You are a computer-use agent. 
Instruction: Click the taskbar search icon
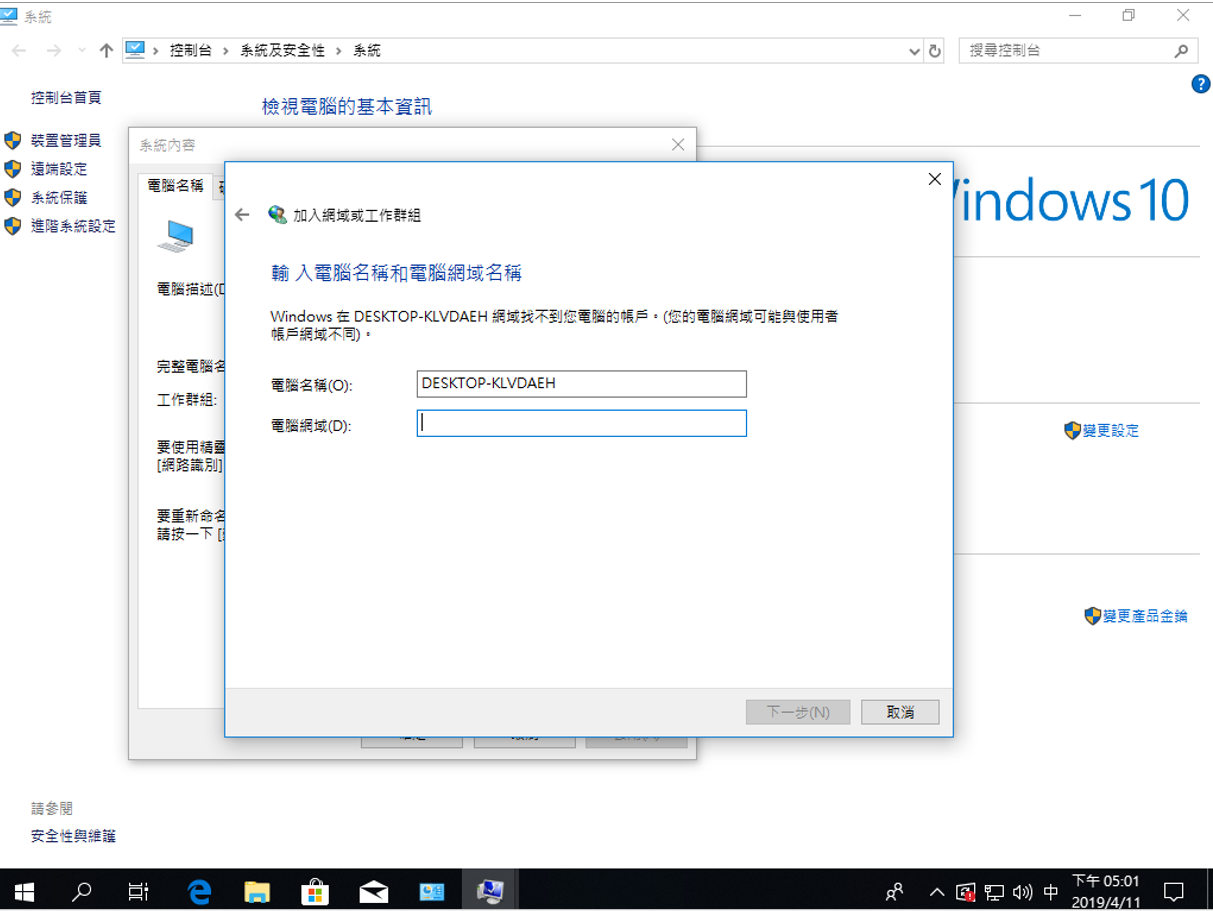coord(81,890)
